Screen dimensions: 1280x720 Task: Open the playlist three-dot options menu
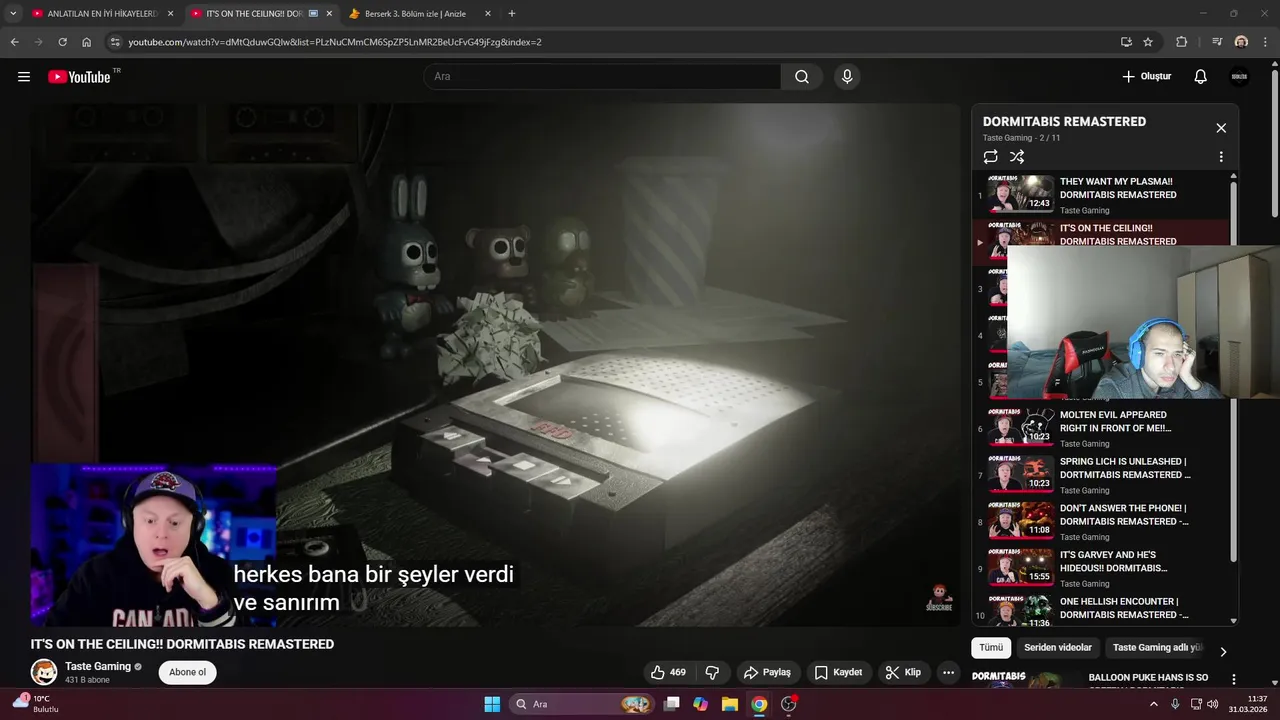tap(1221, 157)
